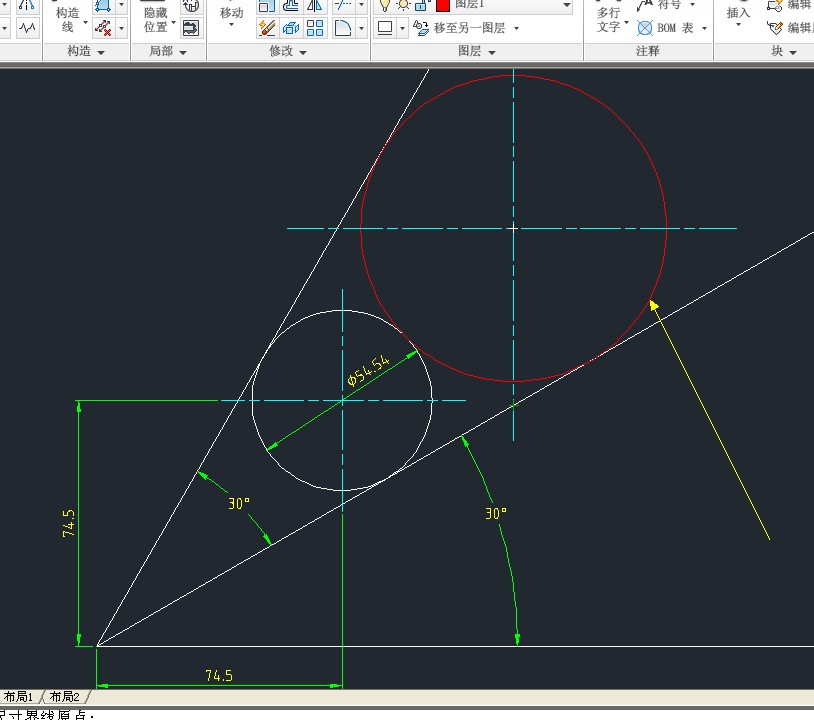Viewport: 814px width, 720px height.
Task: Open dropdown next to delete construction lines icon
Action: (x=121, y=28)
